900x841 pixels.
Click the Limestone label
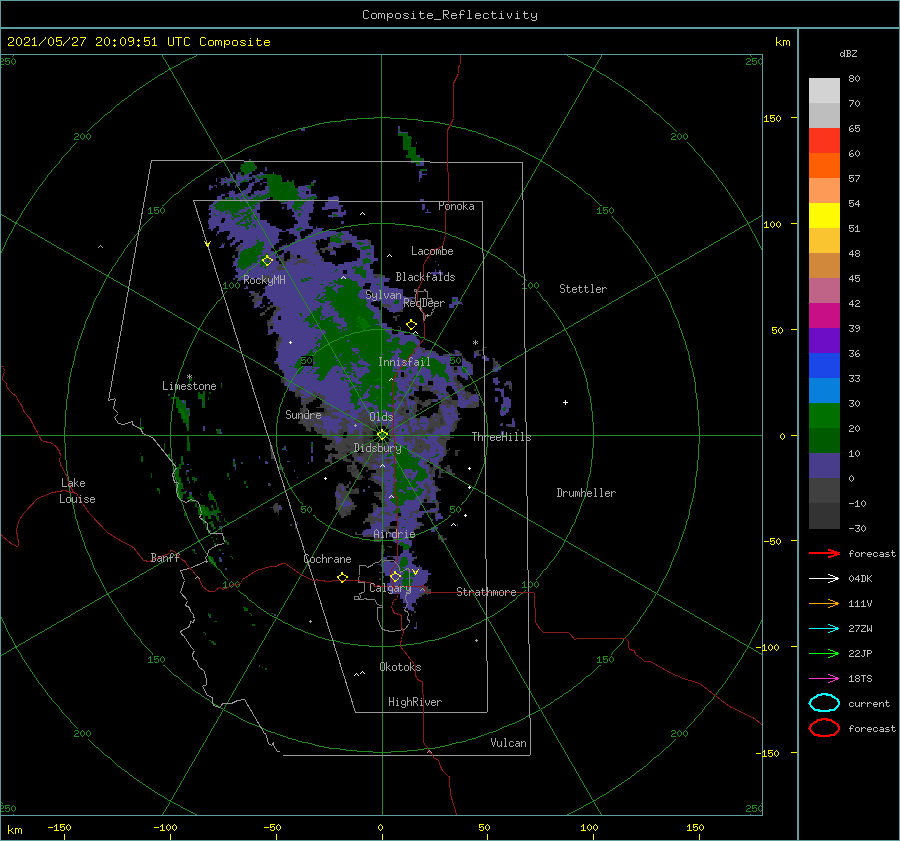[189, 386]
